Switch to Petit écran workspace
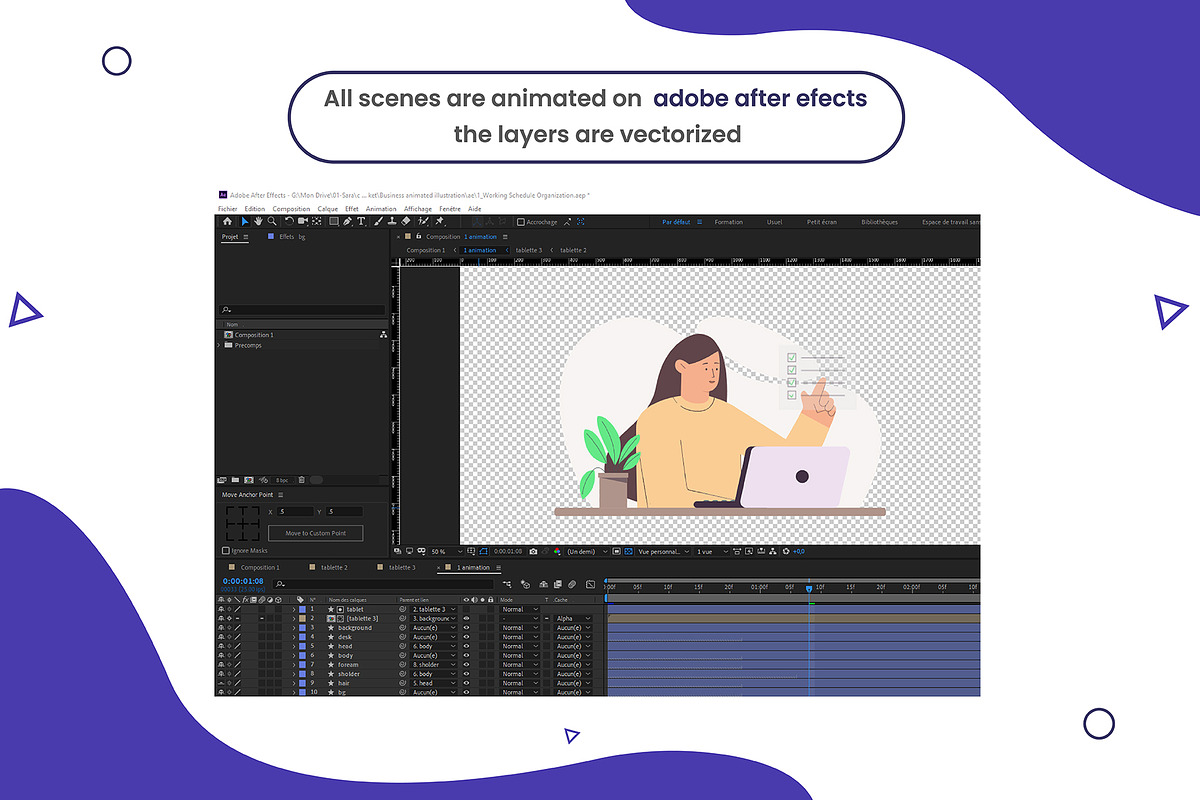This screenshot has height=800, width=1200. [x=821, y=222]
